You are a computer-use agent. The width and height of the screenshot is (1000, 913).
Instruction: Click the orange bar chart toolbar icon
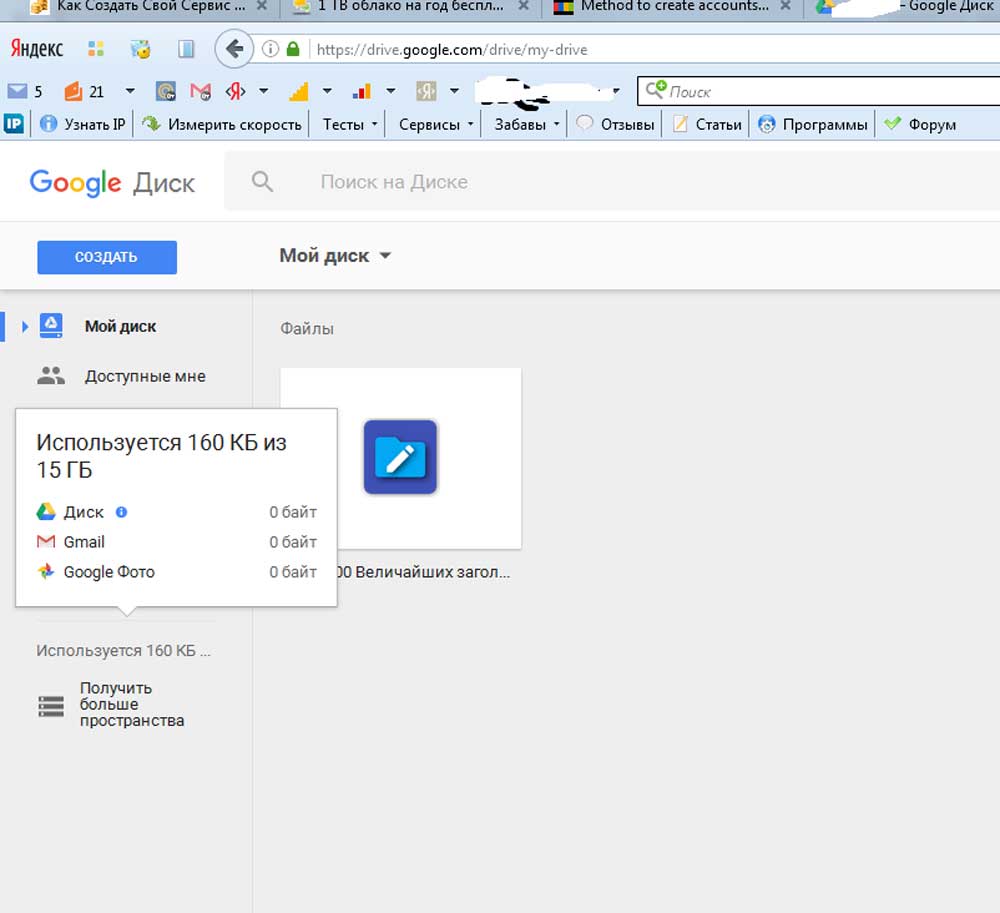pos(298,91)
